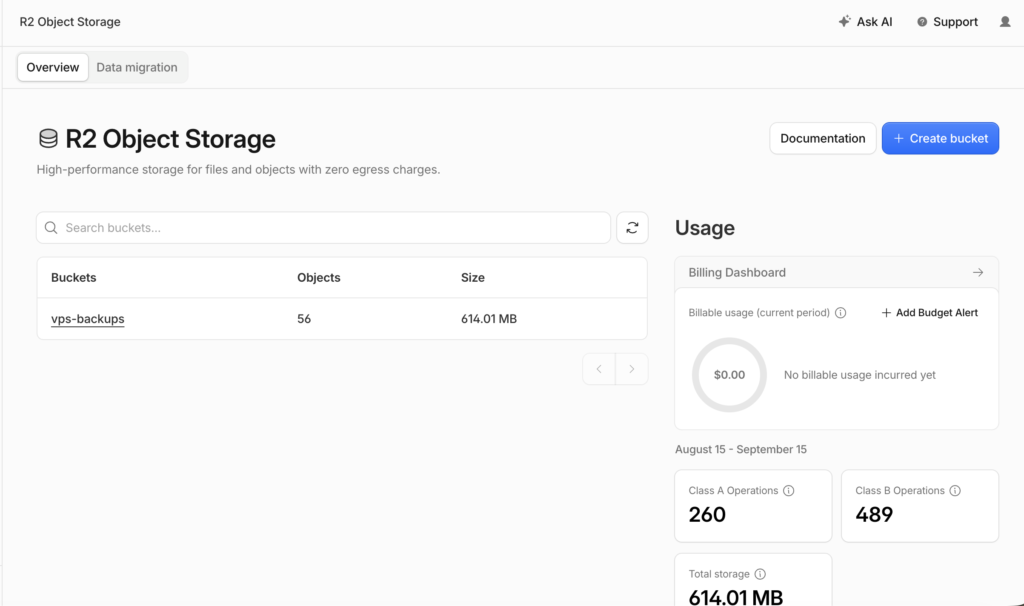Click the $0.00 usage ring
Viewport: 1024px width, 606px height.
pos(729,375)
